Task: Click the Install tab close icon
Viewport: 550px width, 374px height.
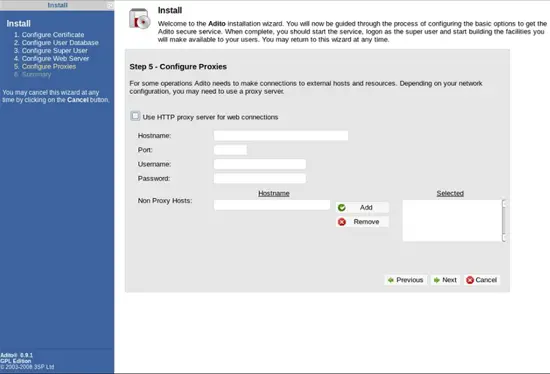Action: (x=110, y=5)
